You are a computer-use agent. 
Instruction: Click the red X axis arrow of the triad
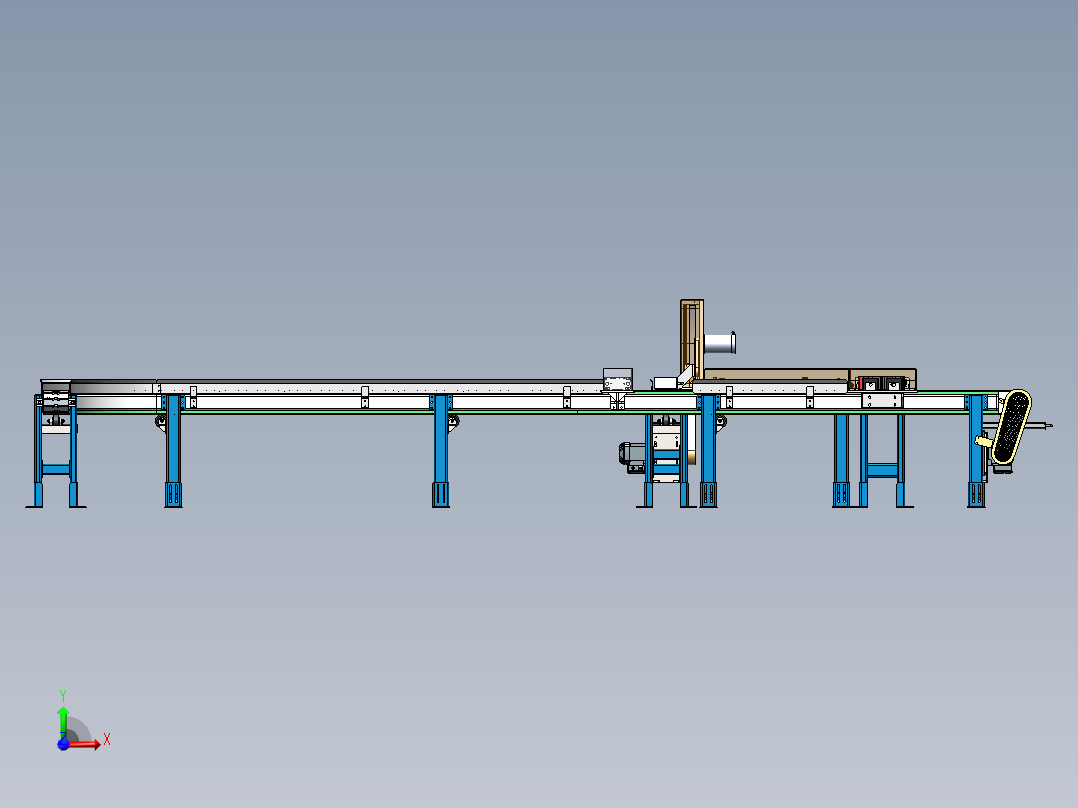pyautogui.click(x=85, y=744)
